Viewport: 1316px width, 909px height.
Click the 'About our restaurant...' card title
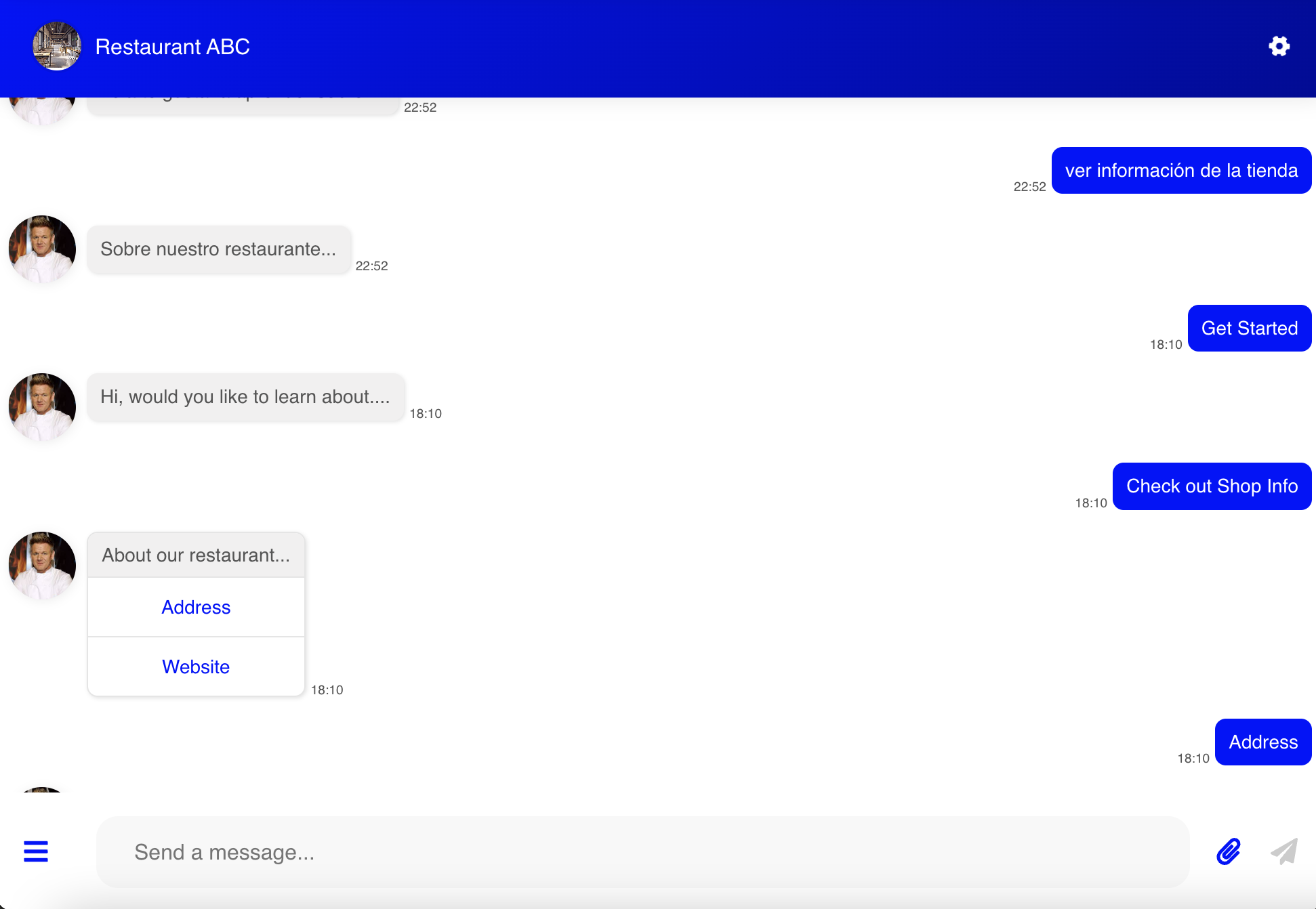196,555
